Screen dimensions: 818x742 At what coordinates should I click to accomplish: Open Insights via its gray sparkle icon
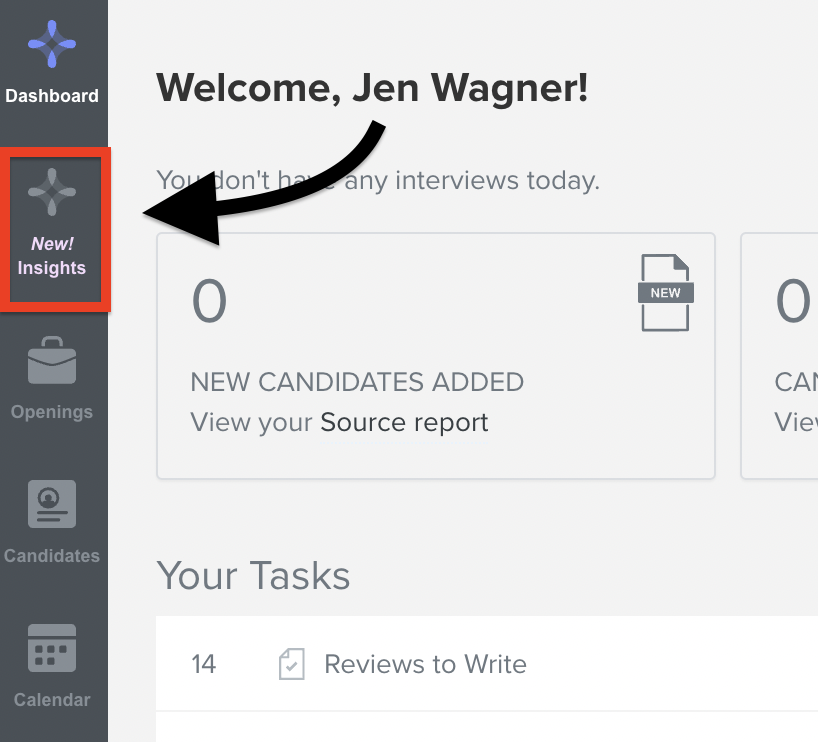coord(52,192)
